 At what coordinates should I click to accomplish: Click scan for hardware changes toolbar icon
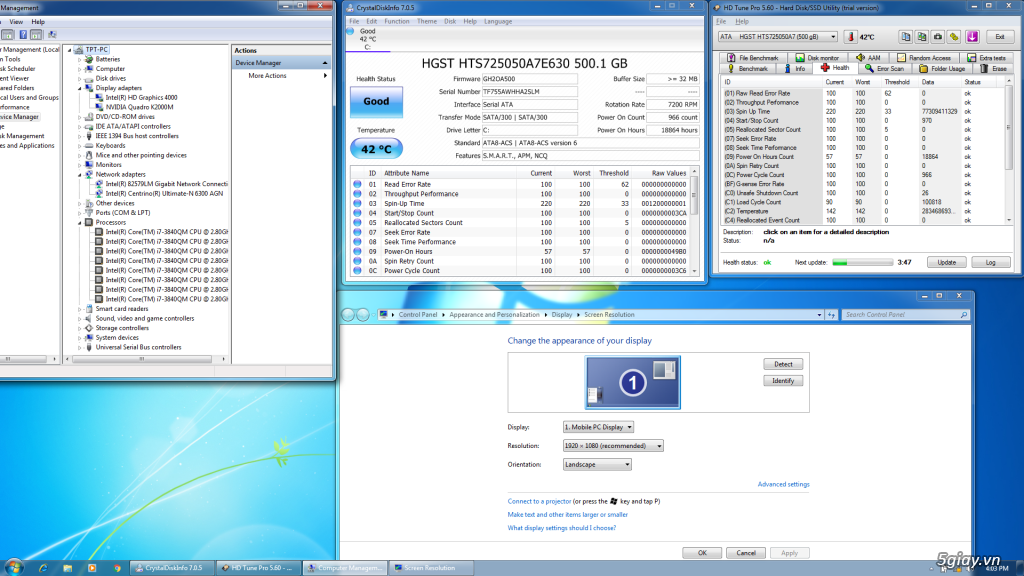tap(52, 35)
